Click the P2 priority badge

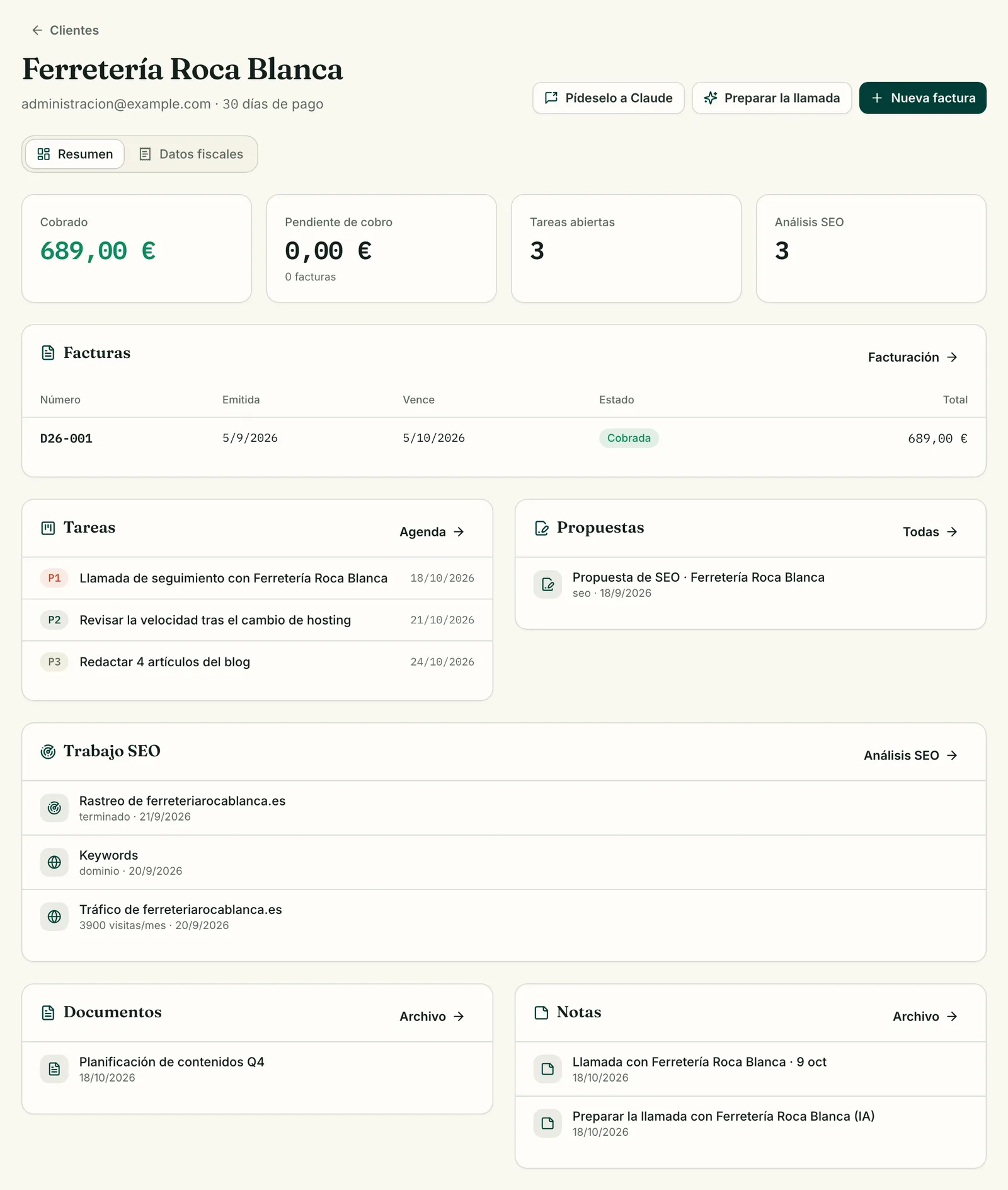click(x=54, y=620)
